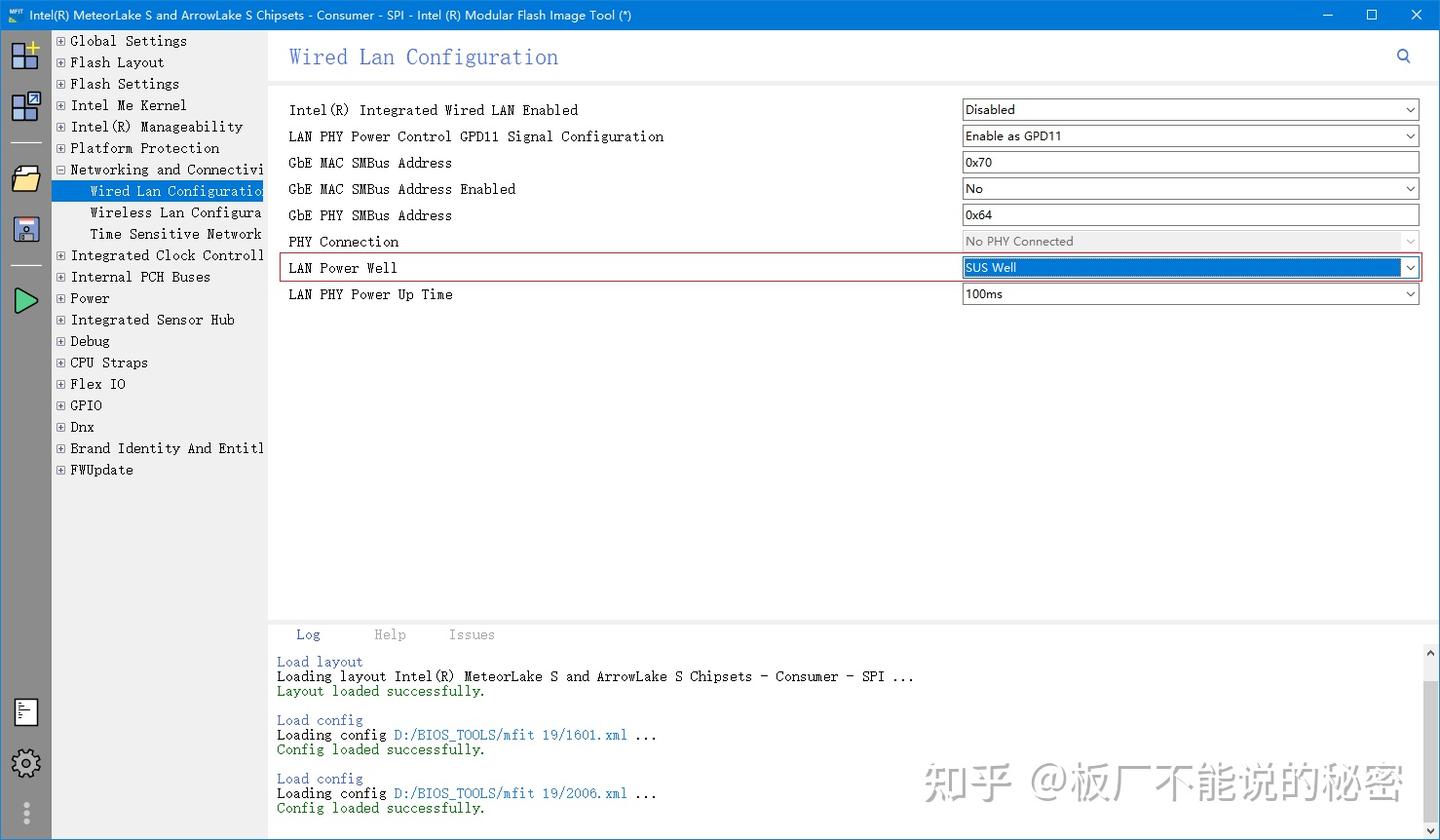
Task: Expand Flex IO tree node
Action: [x=61, y=384]
